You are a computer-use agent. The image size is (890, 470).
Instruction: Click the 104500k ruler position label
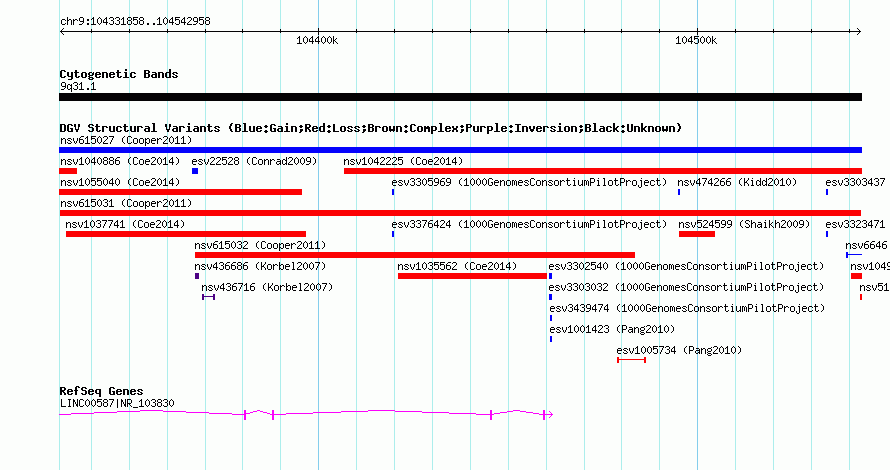pos(696,40)
